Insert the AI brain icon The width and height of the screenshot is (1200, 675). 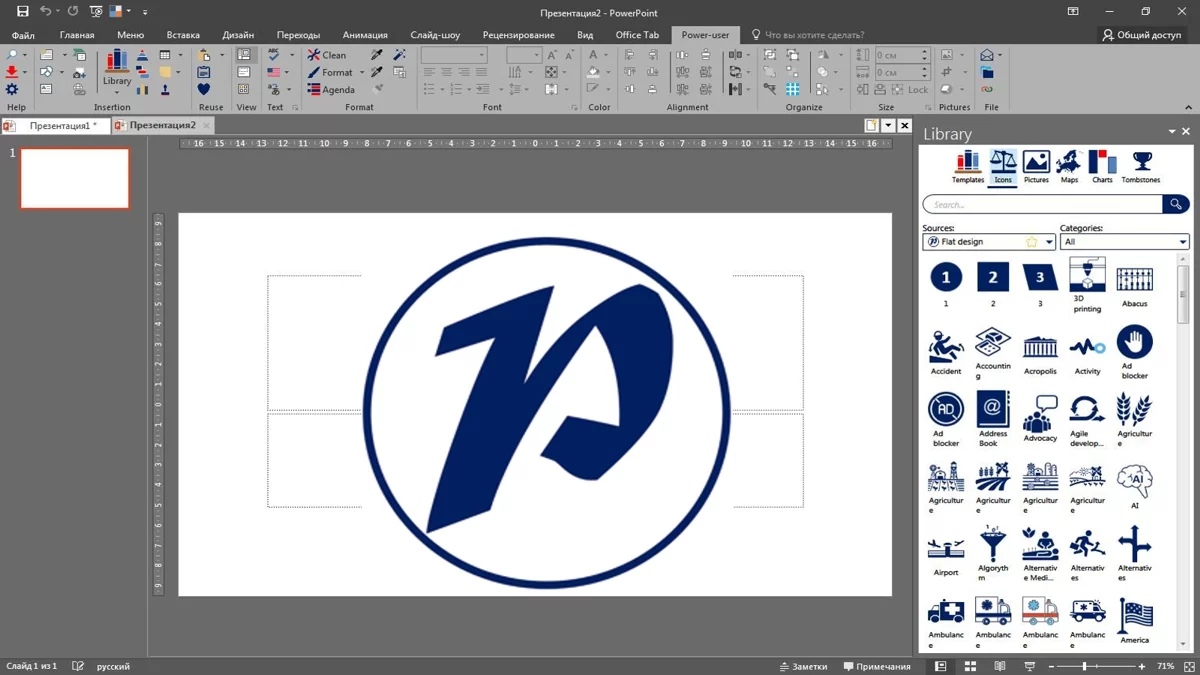pyautogui.click(x=1134, y=487)
